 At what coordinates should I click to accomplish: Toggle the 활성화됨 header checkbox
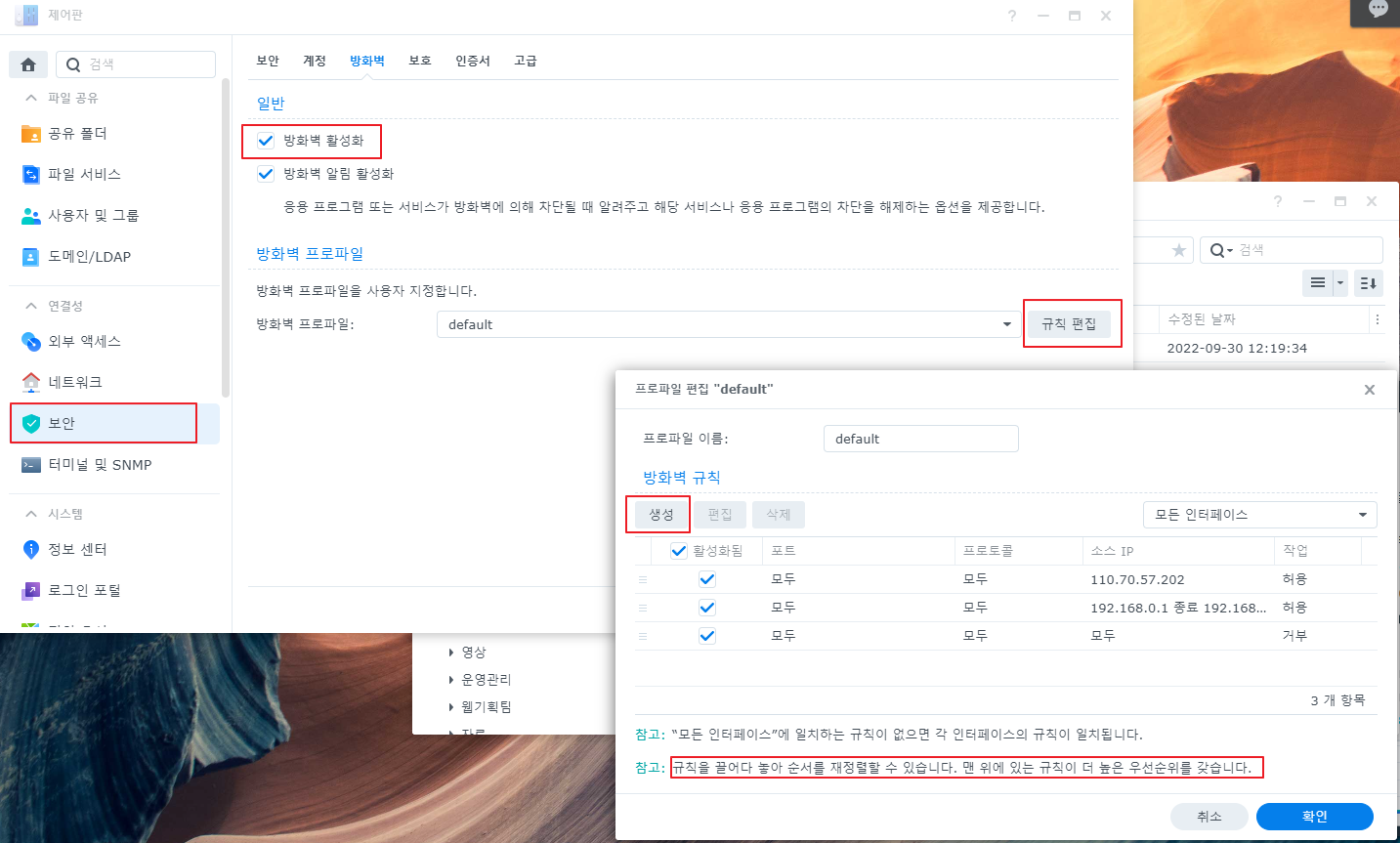[x=679, y=551]
